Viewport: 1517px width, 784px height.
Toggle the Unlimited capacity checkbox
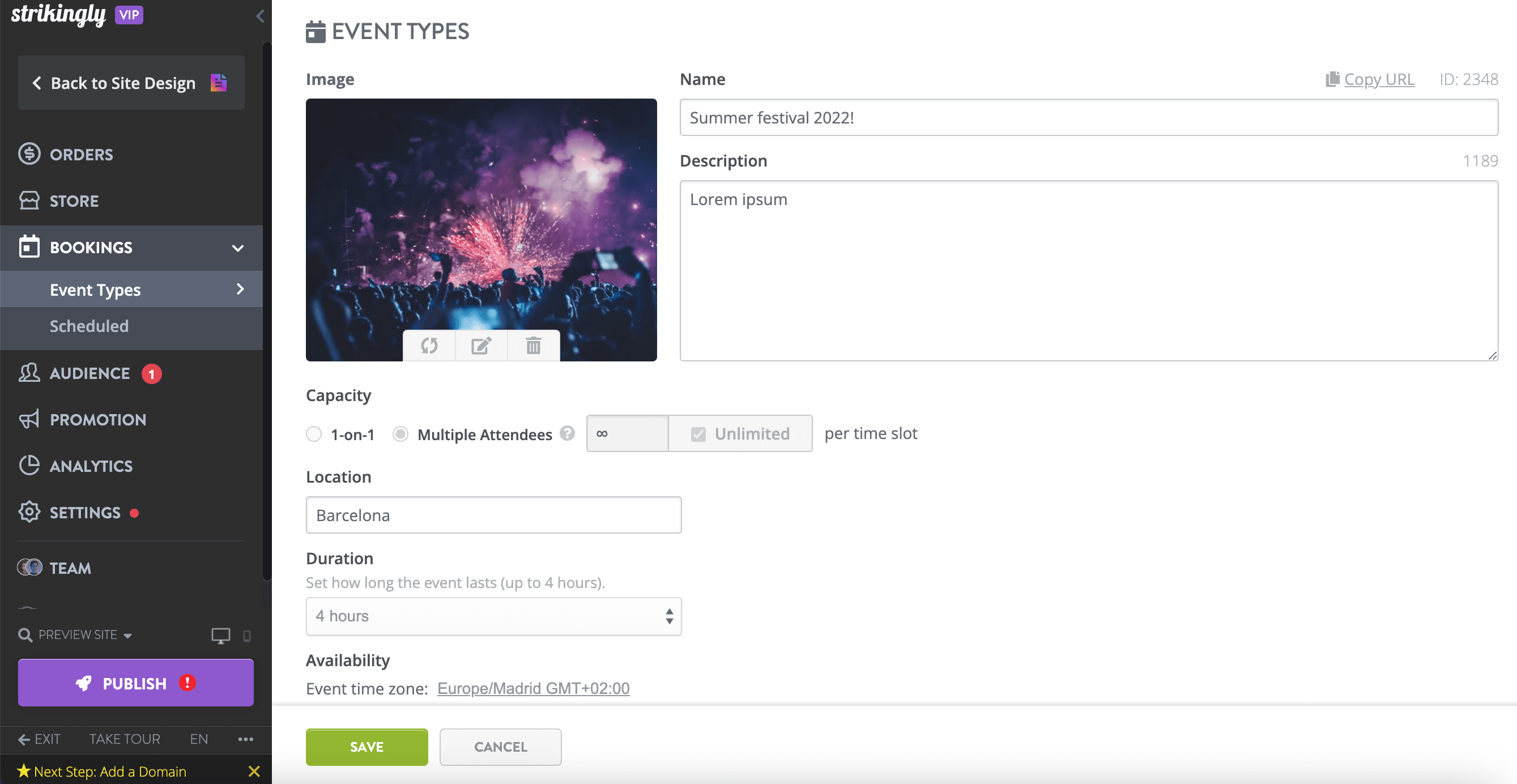698,434
